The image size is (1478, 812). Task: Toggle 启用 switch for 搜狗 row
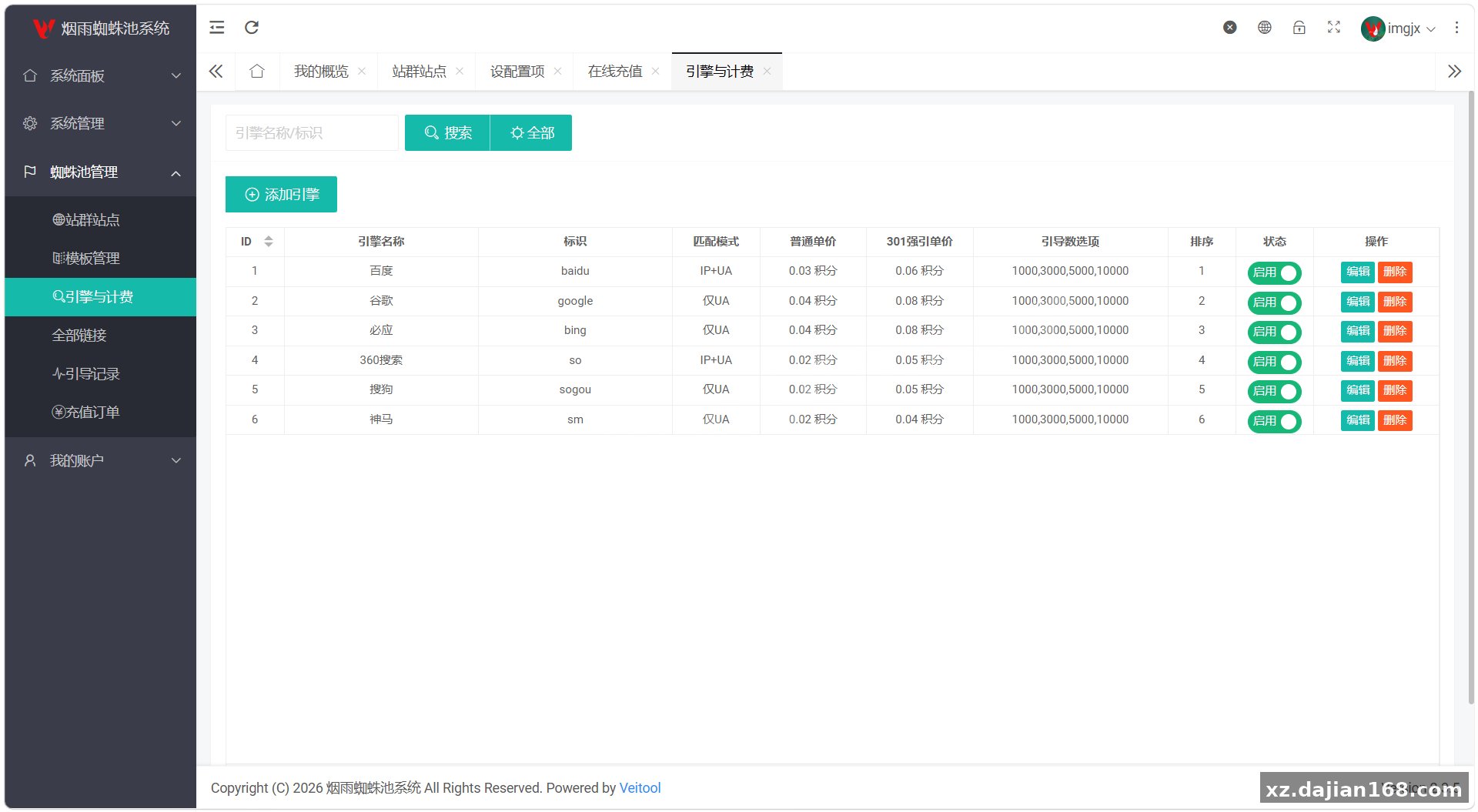(x=1274, y=391)
